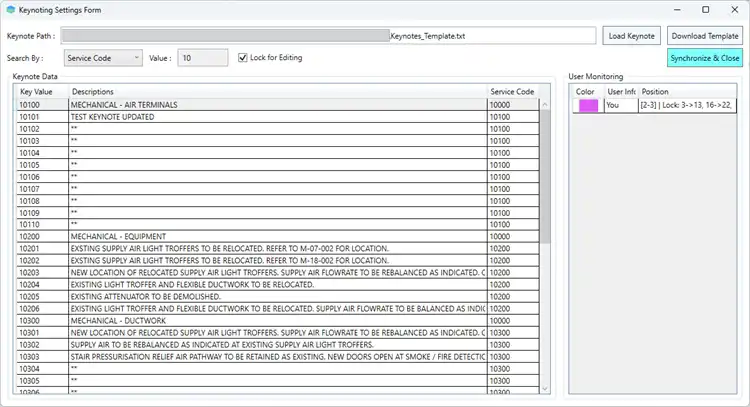Image resolution: width=750 pixels, height=407 pixels.
Task: Select key value cell 10204
Action: tap(43, 285)
